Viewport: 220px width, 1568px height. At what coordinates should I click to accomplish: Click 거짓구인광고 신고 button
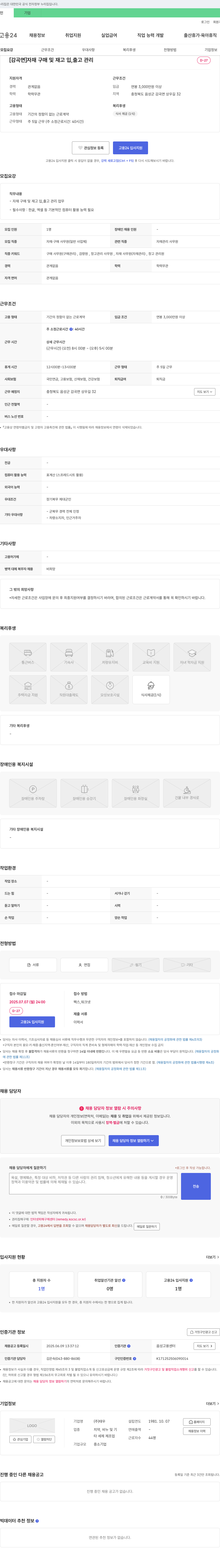pyautogui.click(x=203, y=1332)
